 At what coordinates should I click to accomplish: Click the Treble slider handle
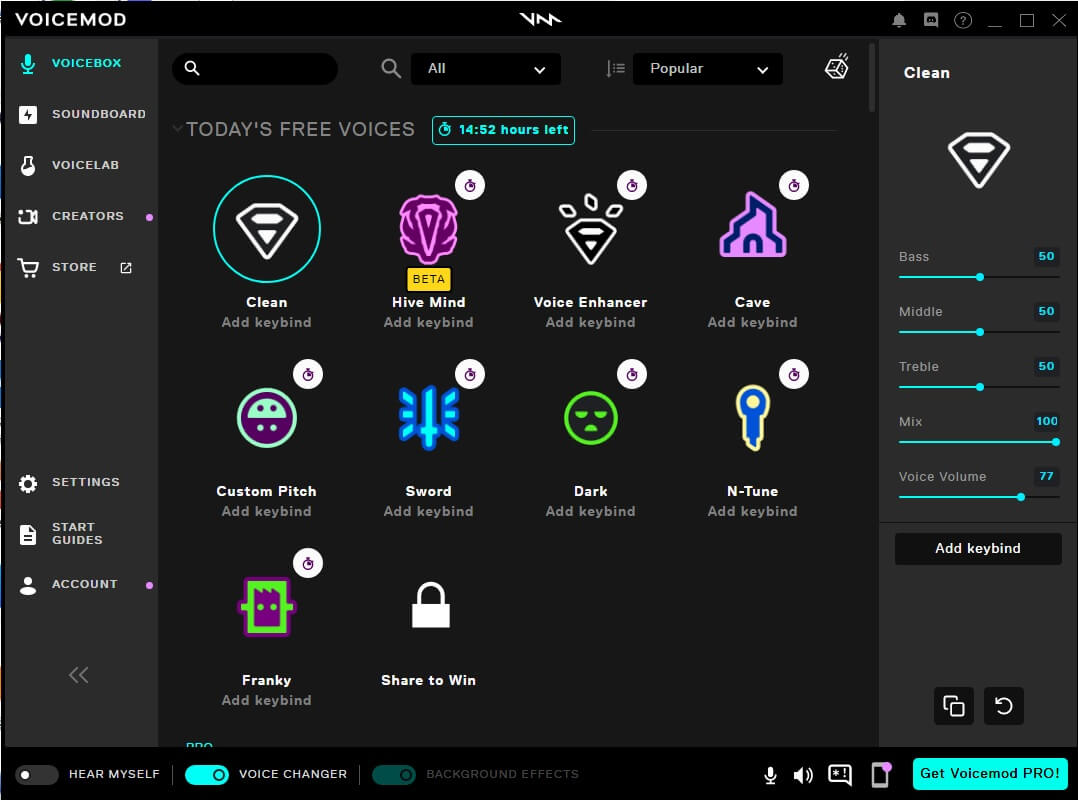(980, 387)
